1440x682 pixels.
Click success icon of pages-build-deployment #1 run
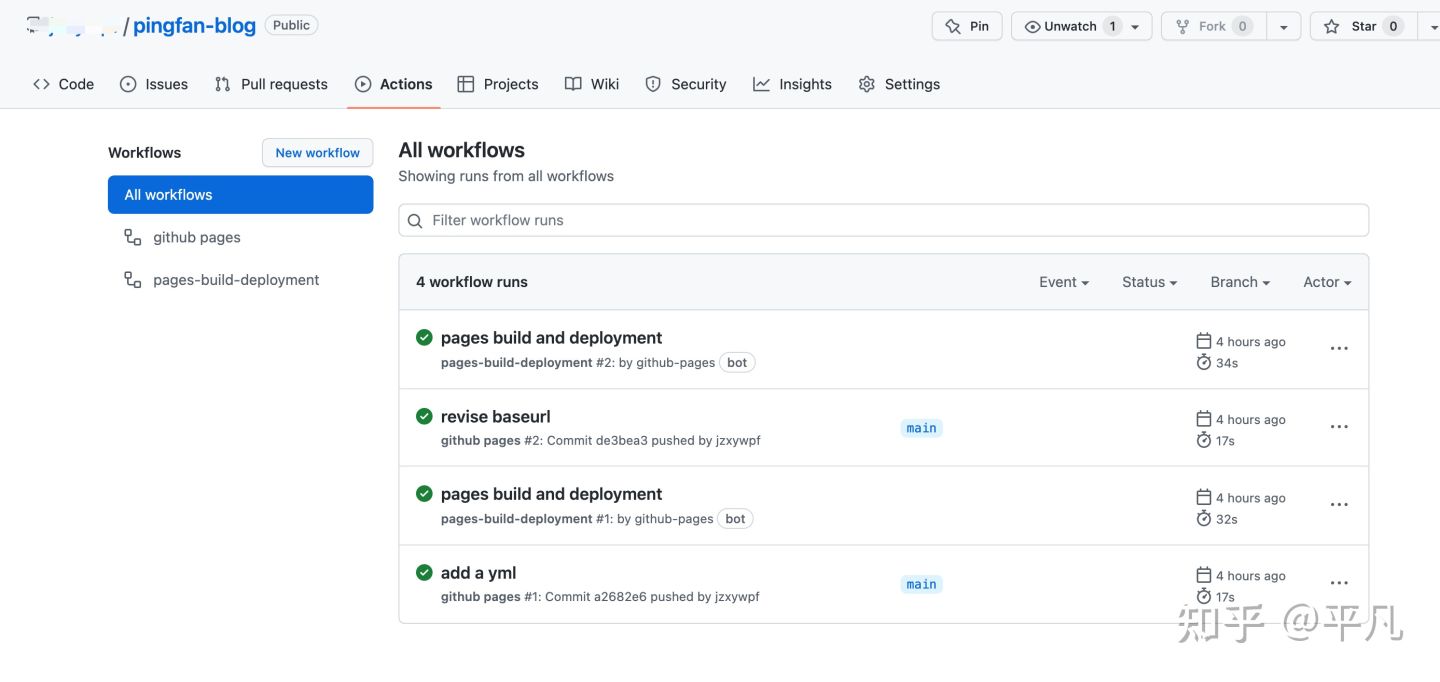[x=424, y=493]
